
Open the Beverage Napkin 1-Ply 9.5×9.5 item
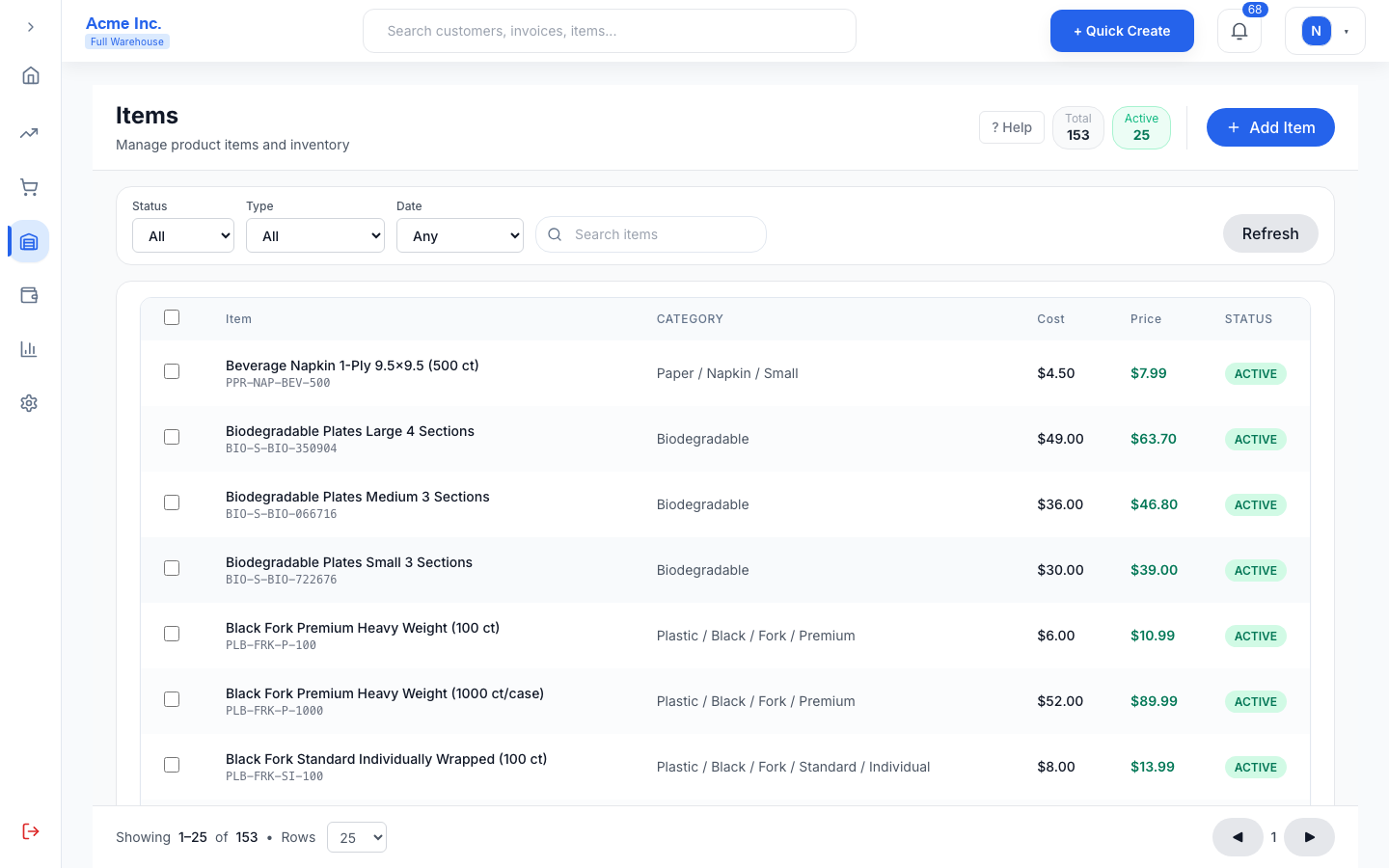[352, 366]
